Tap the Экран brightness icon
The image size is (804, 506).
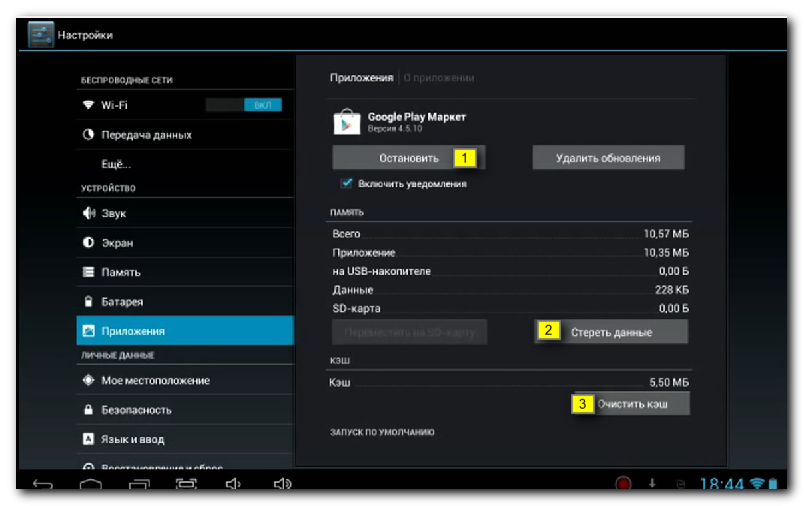tap(88, 242)
